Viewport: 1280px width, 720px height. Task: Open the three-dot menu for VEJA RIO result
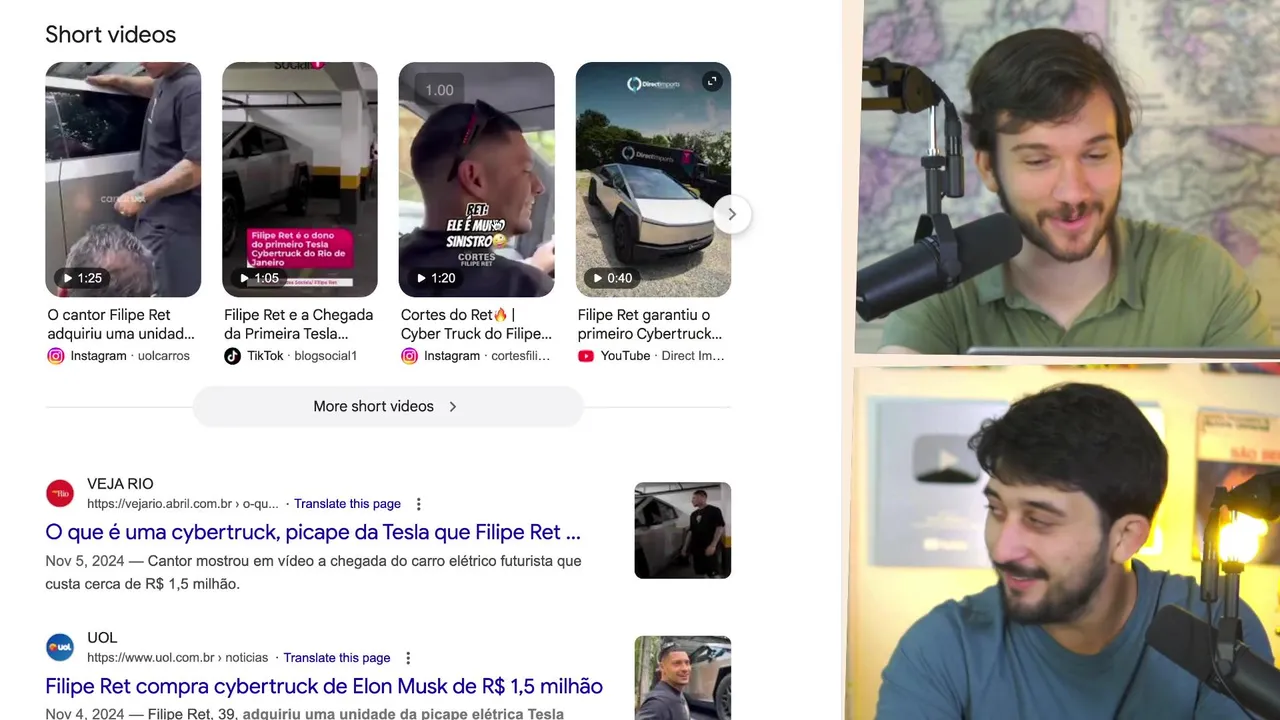tap(419, 504)
